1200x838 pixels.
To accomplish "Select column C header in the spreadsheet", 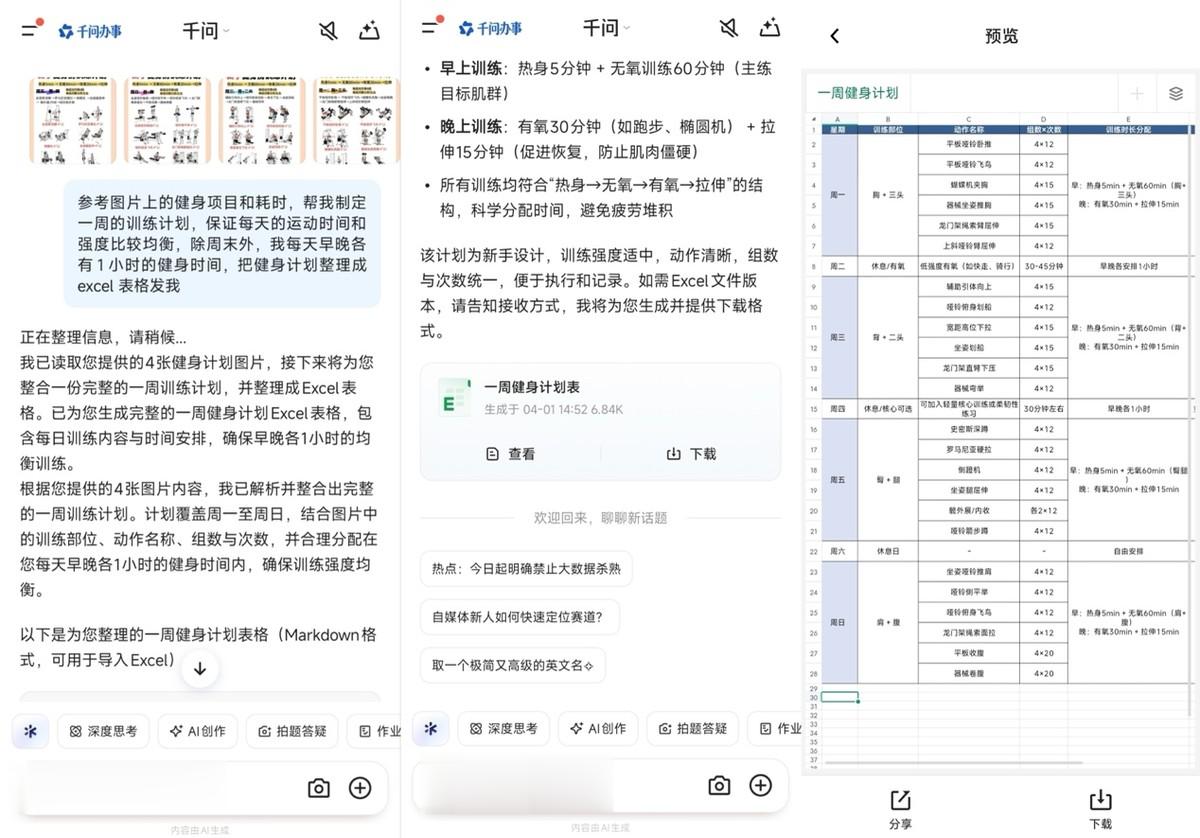I will (968, 119).
